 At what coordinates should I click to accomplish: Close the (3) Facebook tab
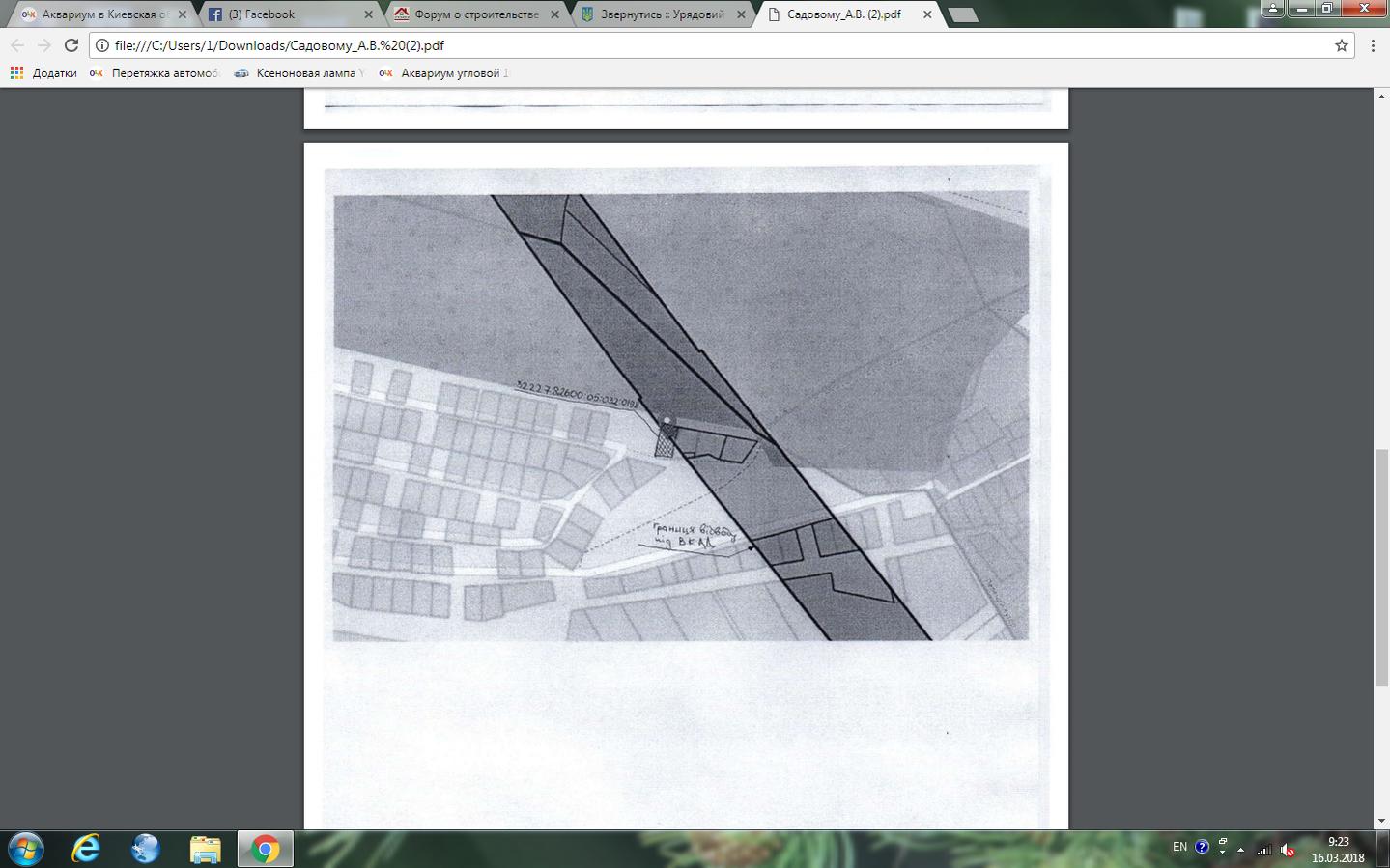368,14
